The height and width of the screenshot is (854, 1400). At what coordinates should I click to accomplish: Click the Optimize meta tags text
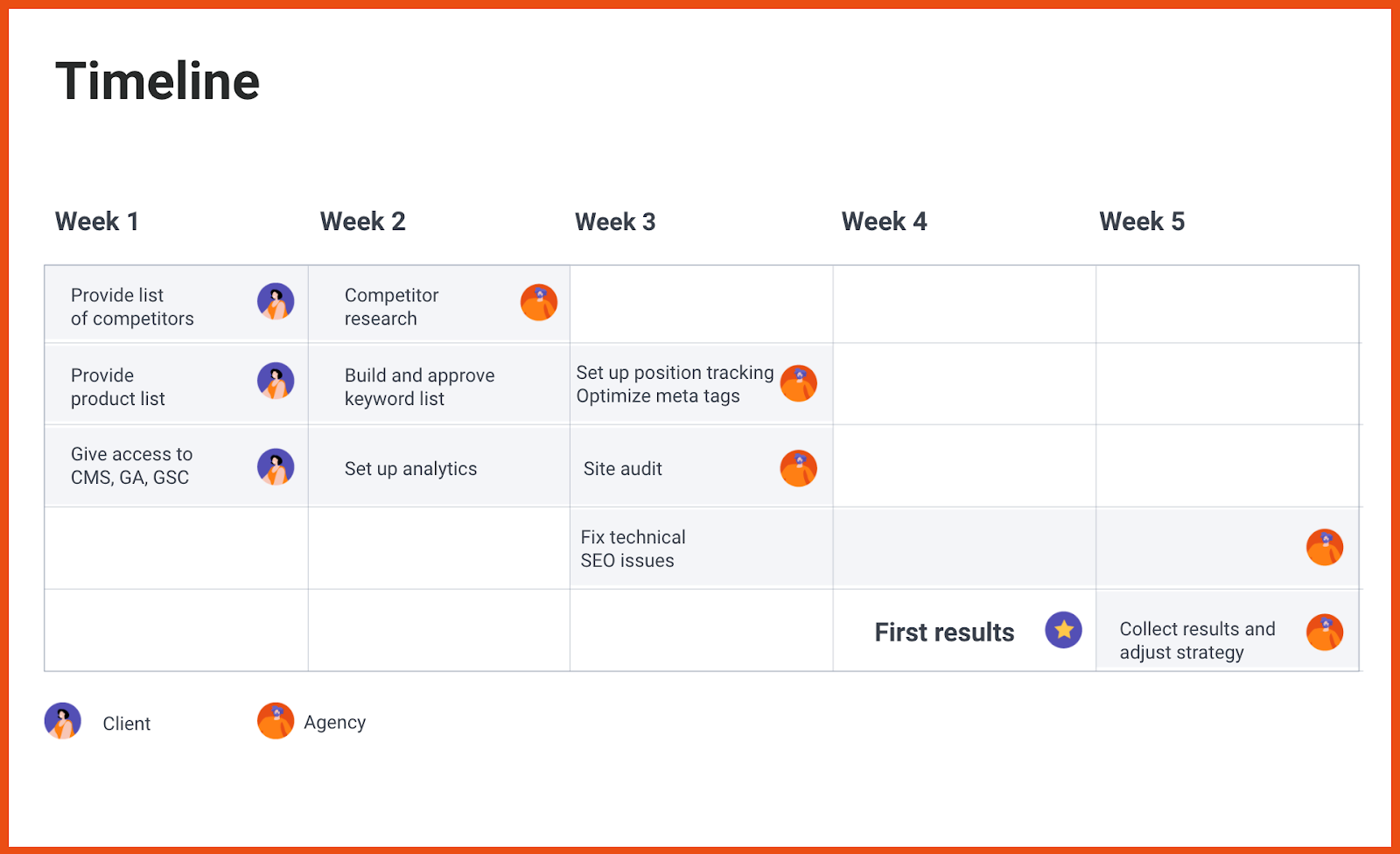(x=658, y=396)
